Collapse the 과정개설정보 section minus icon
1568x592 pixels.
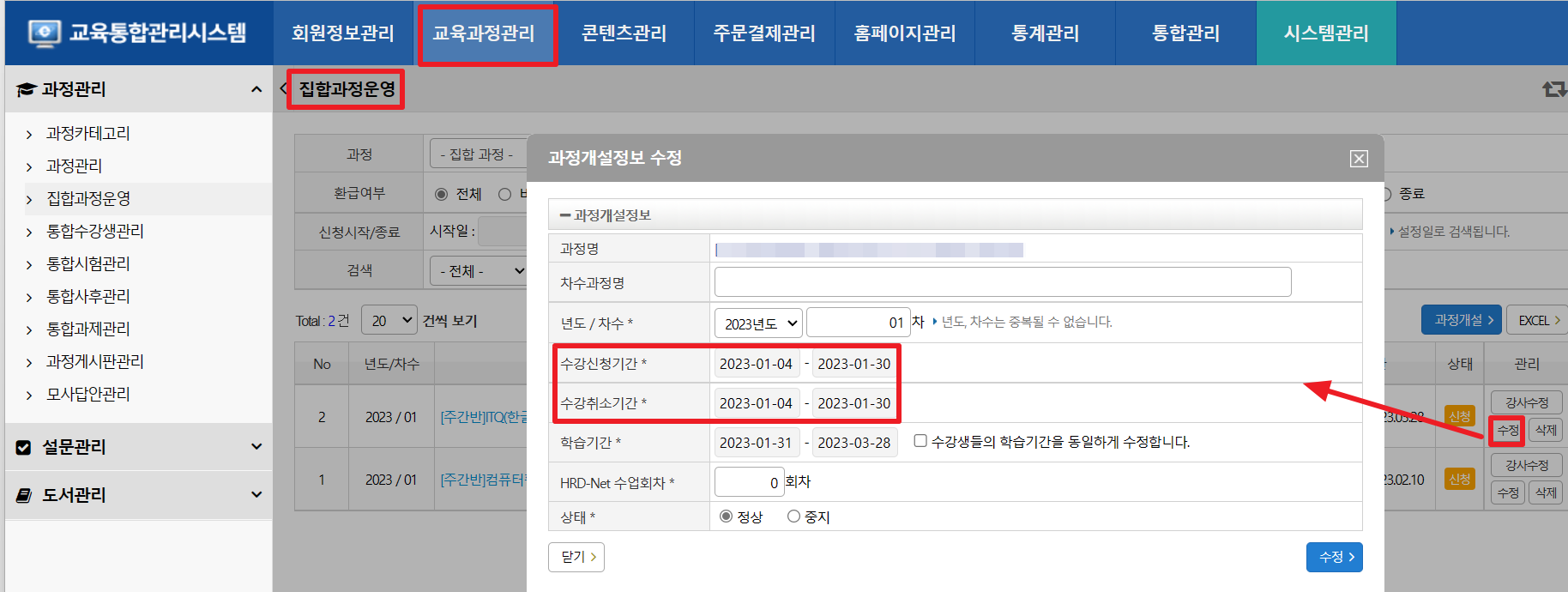click(564, 215)
